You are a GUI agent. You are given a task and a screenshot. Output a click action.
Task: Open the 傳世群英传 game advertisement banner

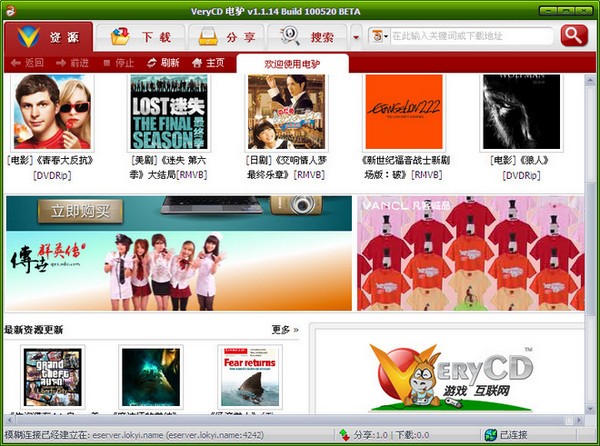point(179,271)
